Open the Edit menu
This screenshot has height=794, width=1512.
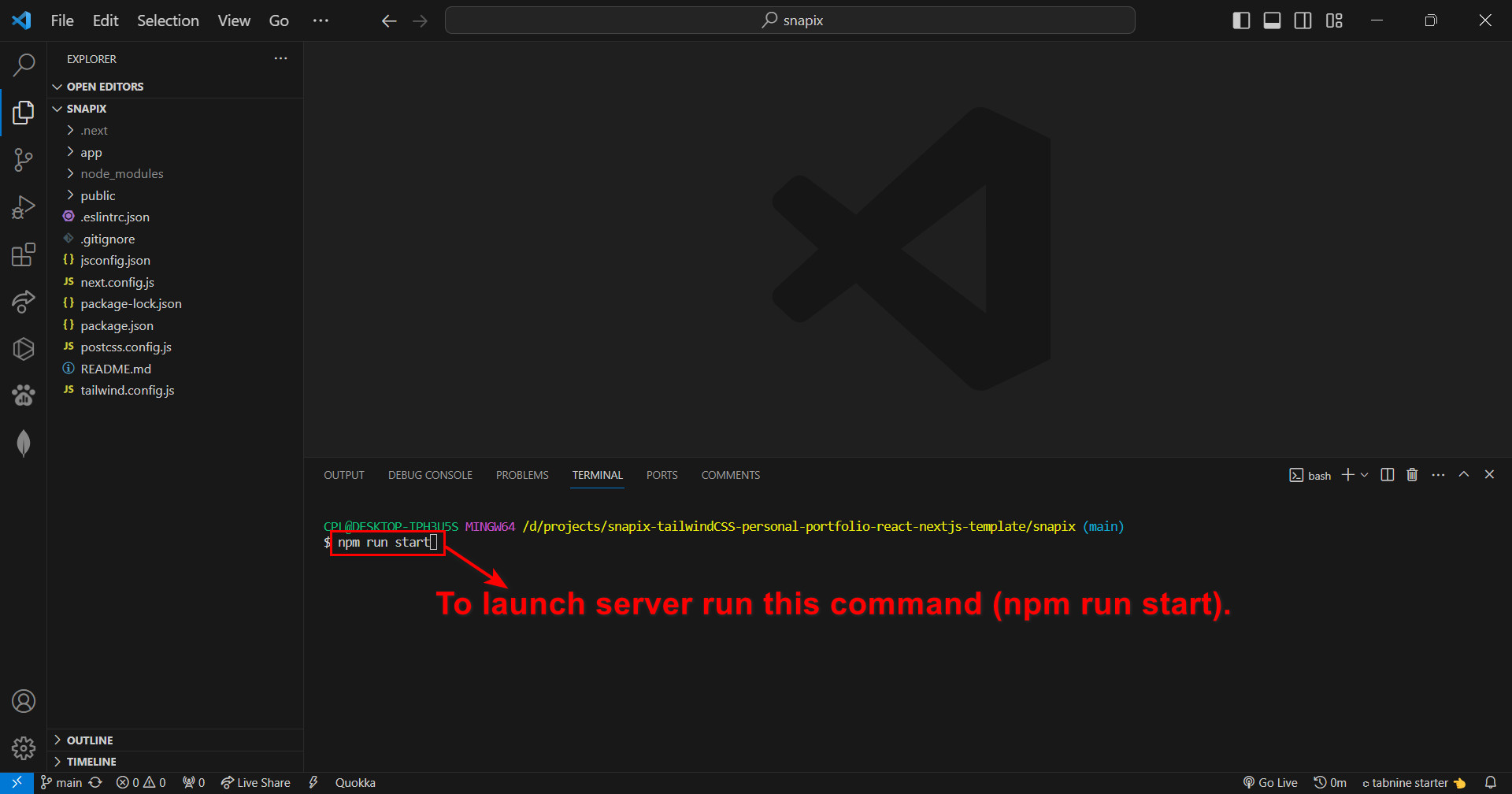click(x=106, y=20)
